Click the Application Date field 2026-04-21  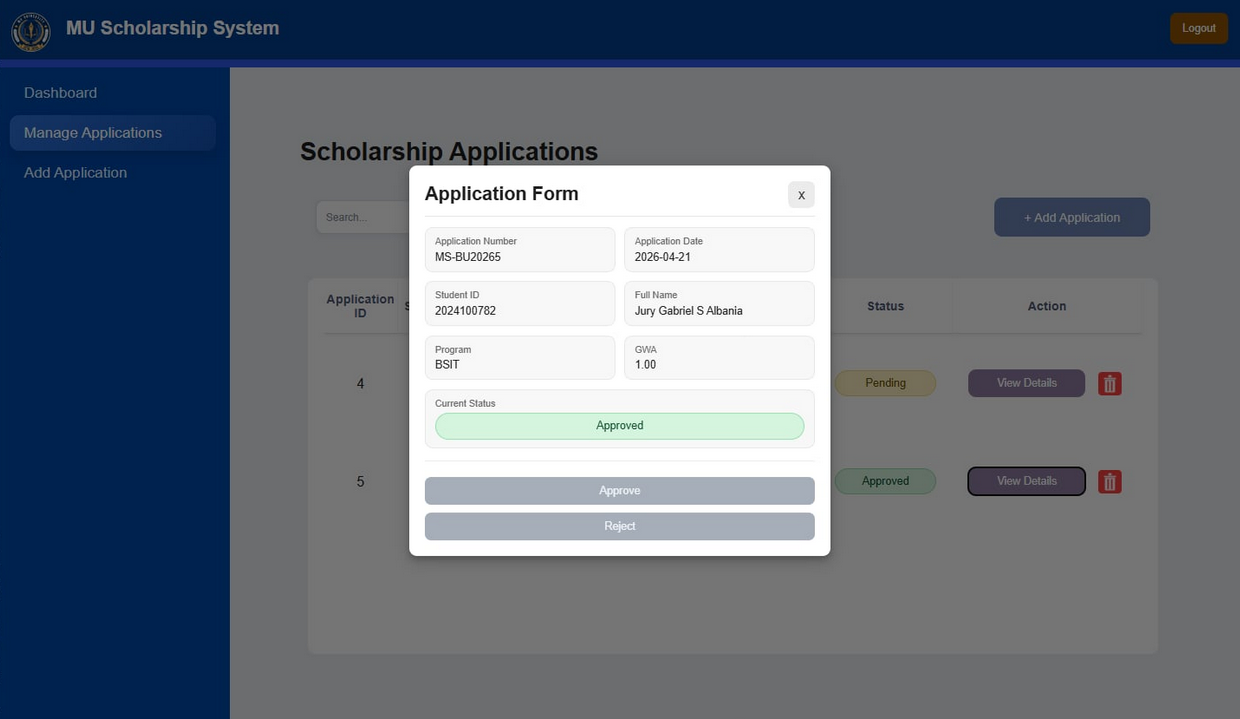pyautogui.click(x=719, y=249)
